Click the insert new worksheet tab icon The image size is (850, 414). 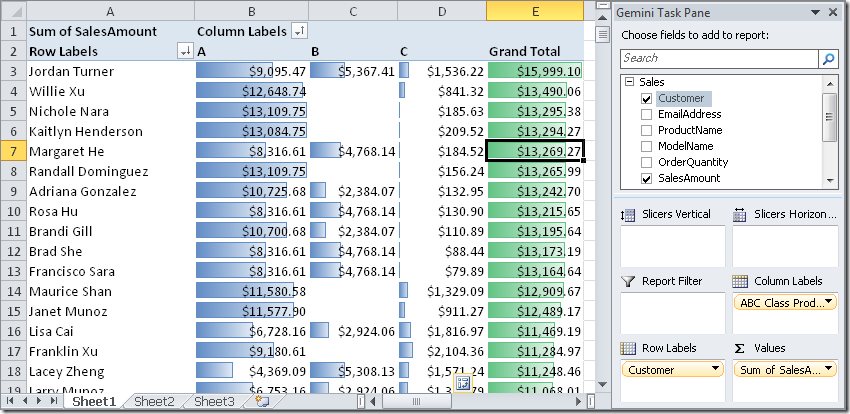pyautogui.click(x=262, y=402)
